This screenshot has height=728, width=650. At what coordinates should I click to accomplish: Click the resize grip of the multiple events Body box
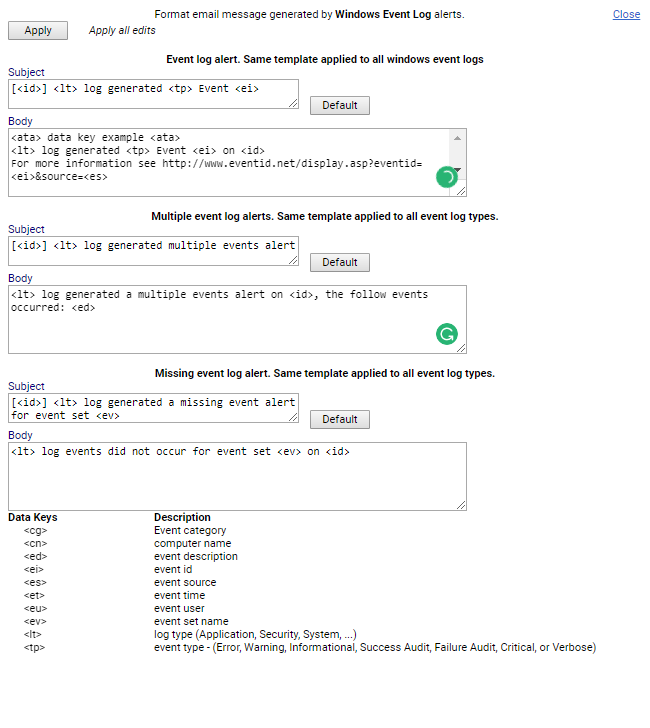[462, 349]
